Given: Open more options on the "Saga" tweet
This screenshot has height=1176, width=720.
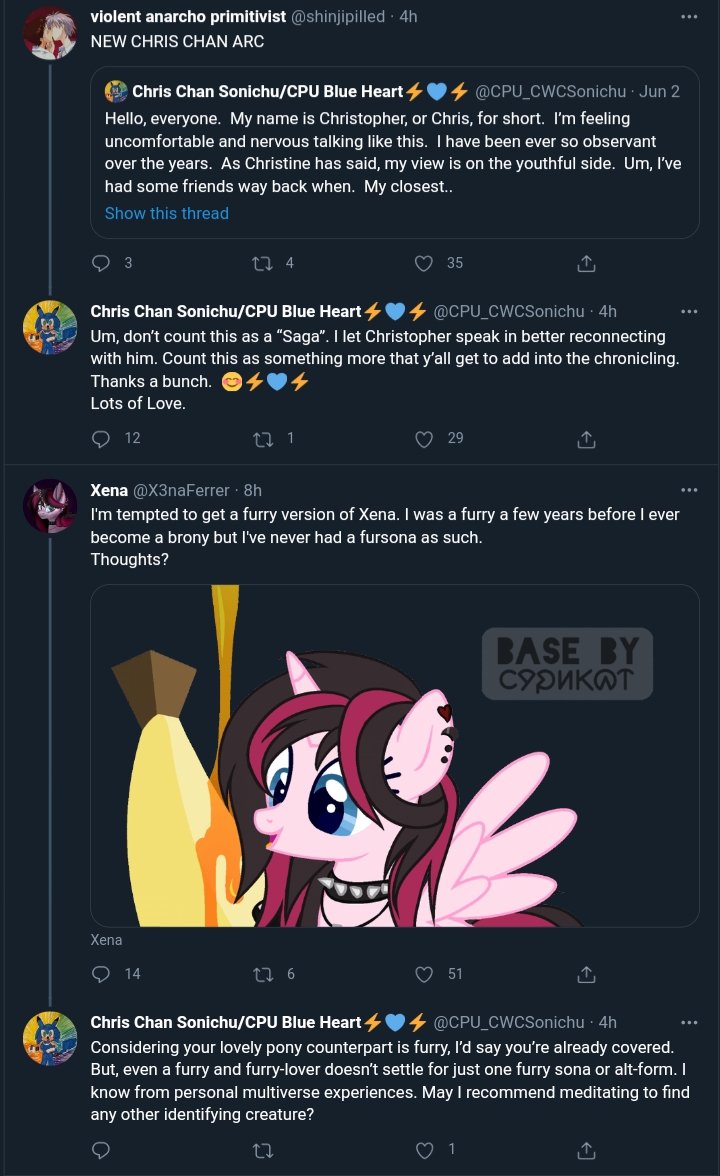Looking at the screenshot, I should click(x=689, y=311).
